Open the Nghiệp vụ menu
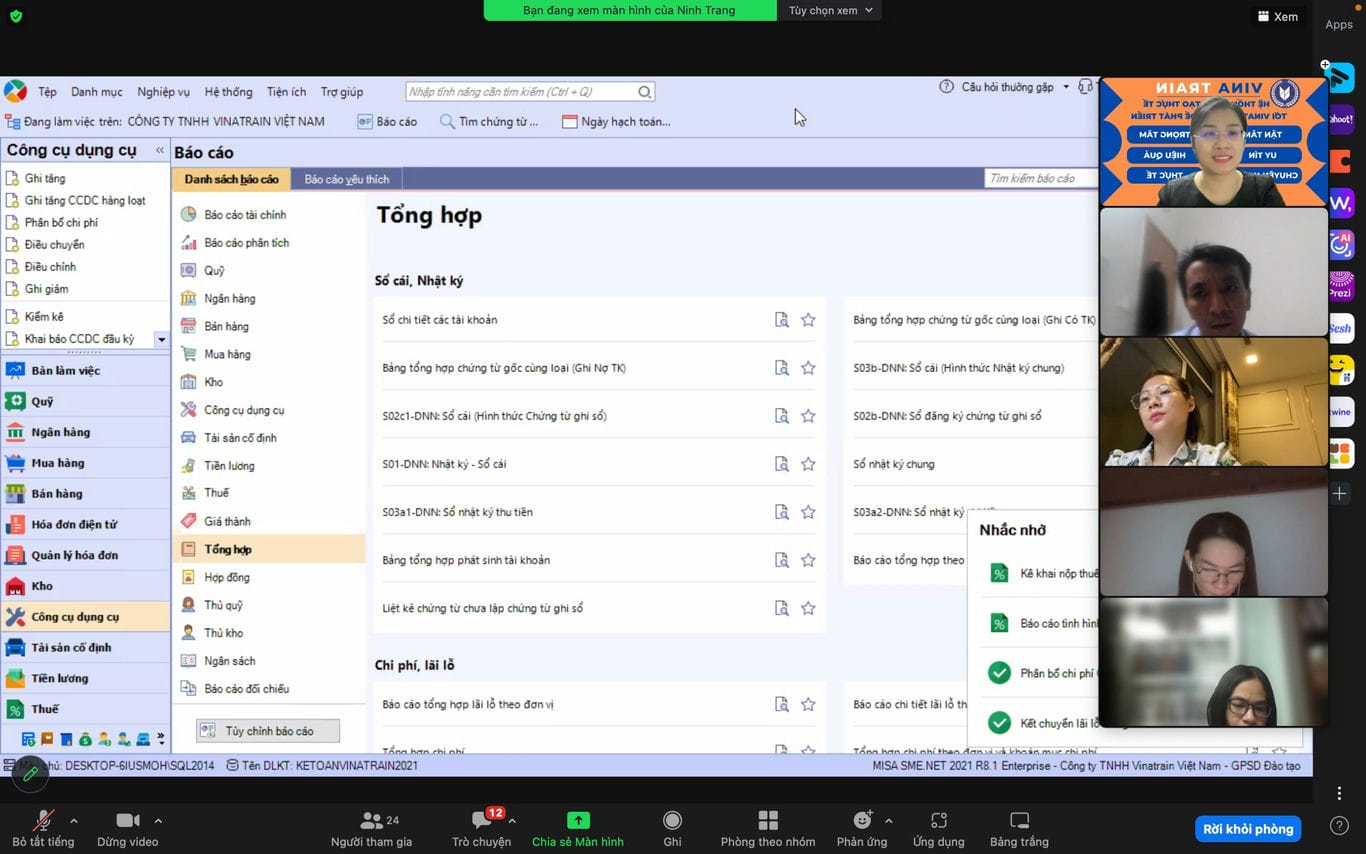The height and width of the screenshot is (854, 1366). (x=163, y=92)
